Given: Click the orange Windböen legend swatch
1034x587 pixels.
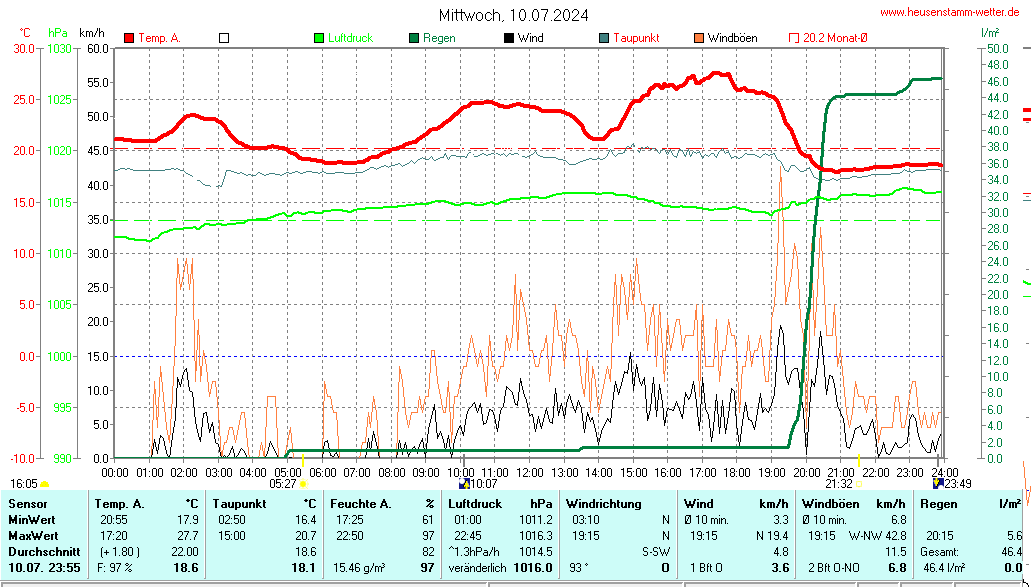Looking at the screenshot, I should pyautogui.click(x=698, y=38).
